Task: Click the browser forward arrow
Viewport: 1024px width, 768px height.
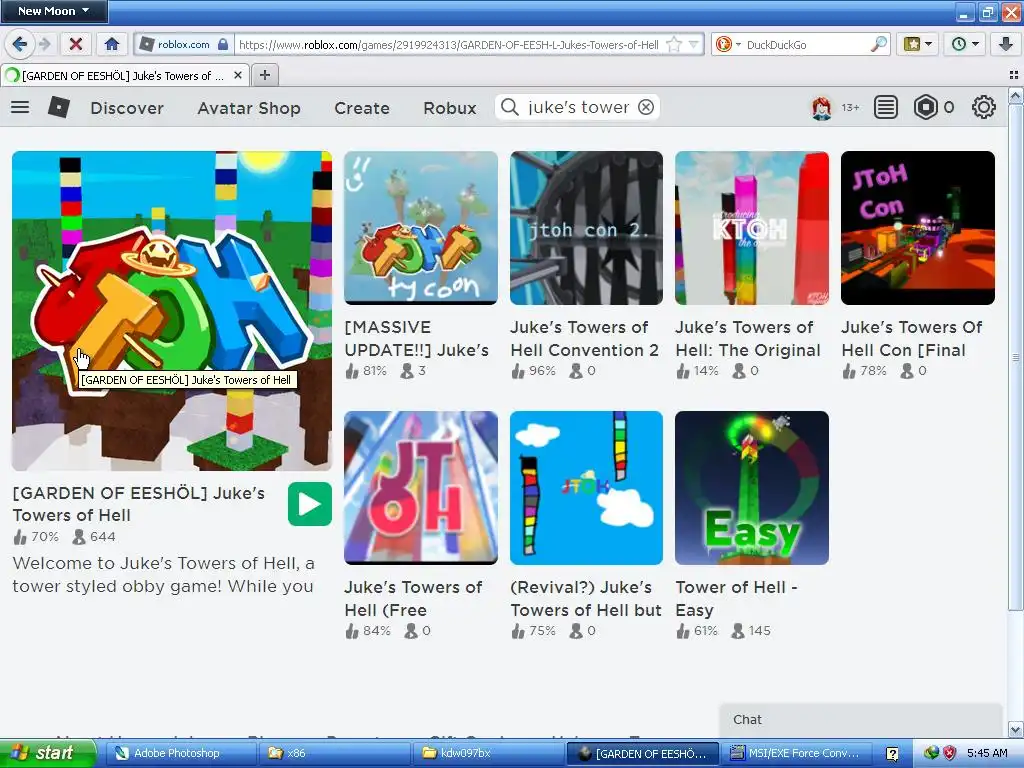Action: (44, 44)
